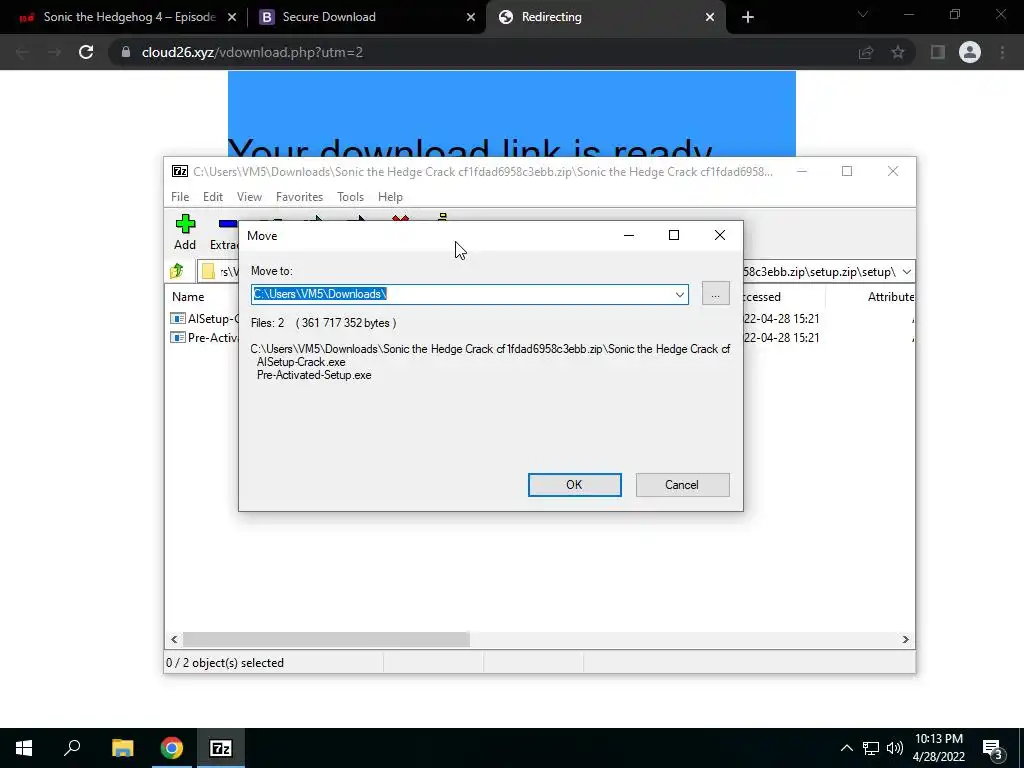Minimize the Move dialog
The image size is (1024, 768).
click(629, 235)
